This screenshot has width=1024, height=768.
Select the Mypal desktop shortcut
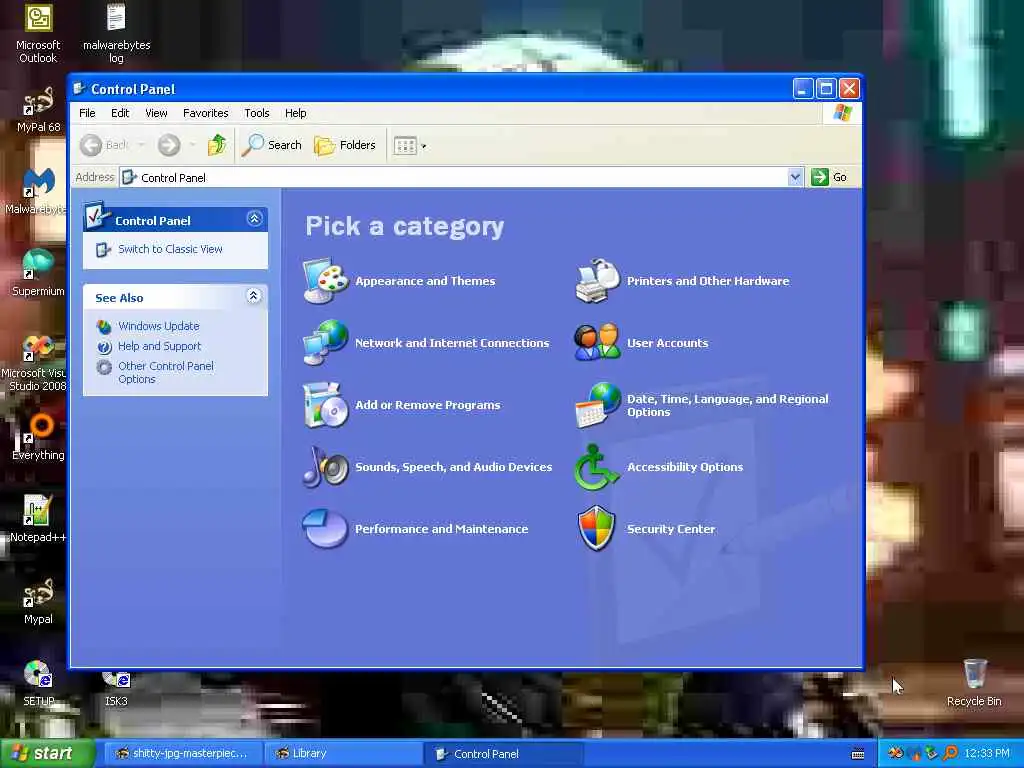(x=38, y=601)
